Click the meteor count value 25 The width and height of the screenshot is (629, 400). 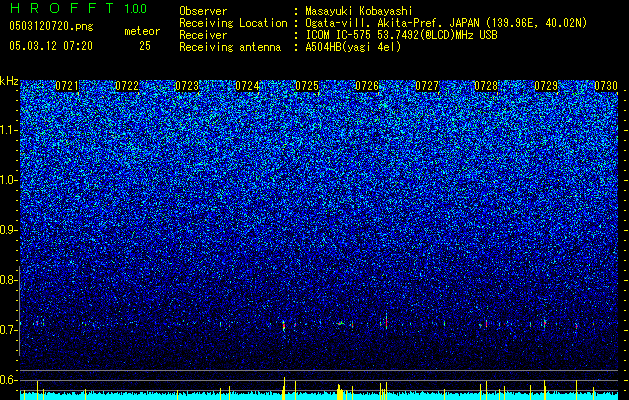(x=145, y=46)
